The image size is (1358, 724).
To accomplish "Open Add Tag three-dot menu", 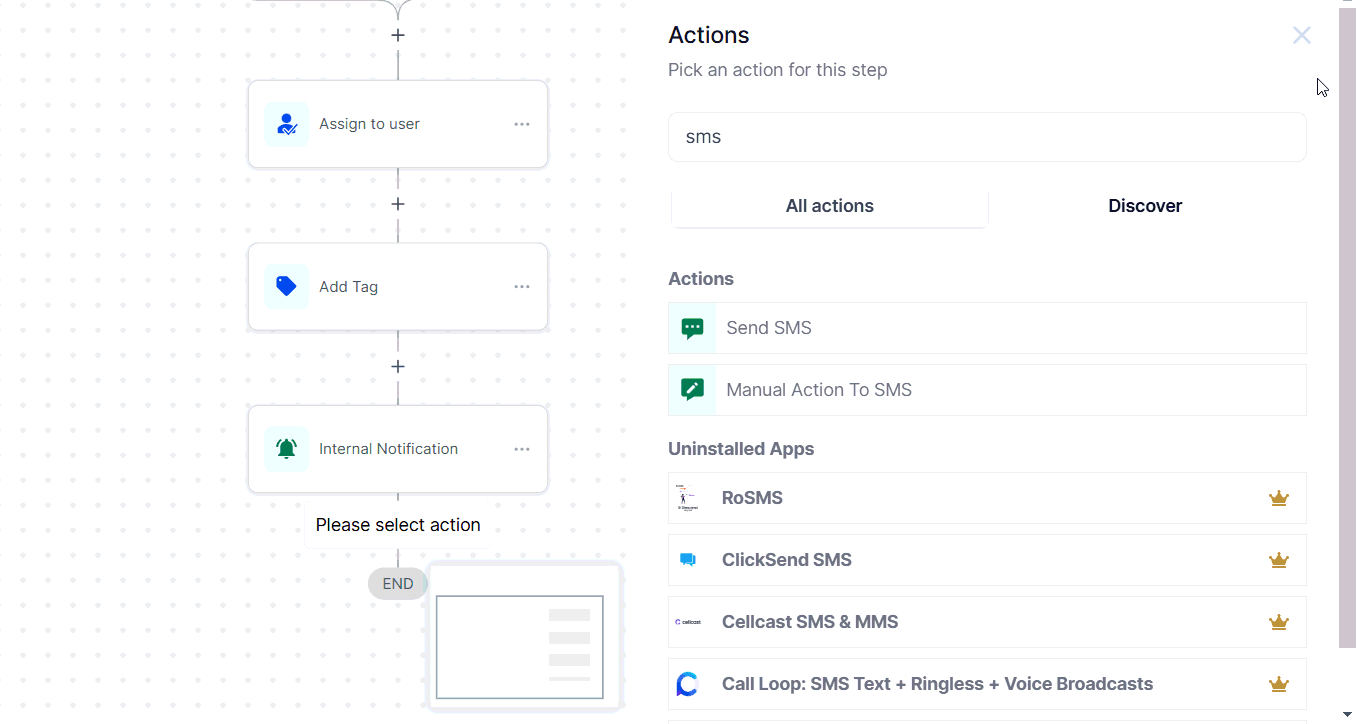I will coord(522,287).
